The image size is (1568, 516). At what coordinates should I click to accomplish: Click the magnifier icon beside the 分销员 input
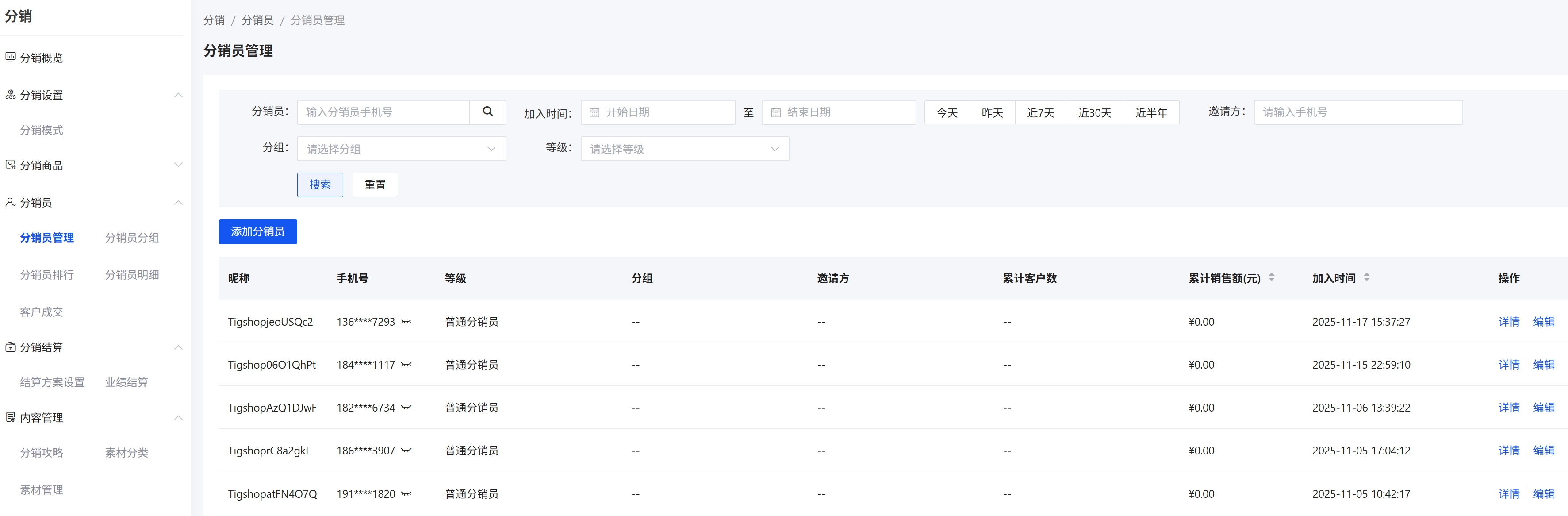[x=487, y=112]
